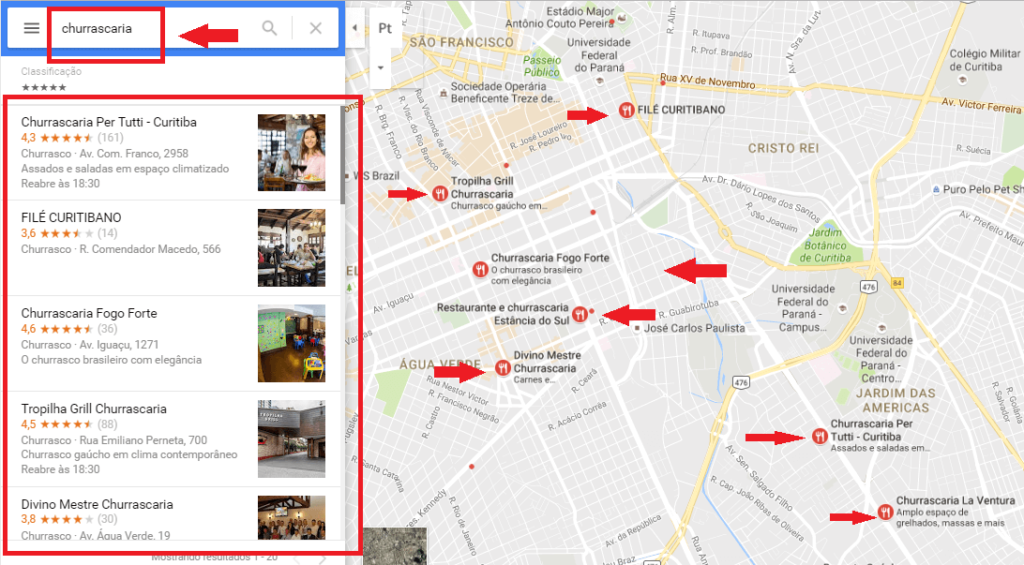
Task: Click Universidade Federal do Paraná Campus marker
Action: coord(842,308)
